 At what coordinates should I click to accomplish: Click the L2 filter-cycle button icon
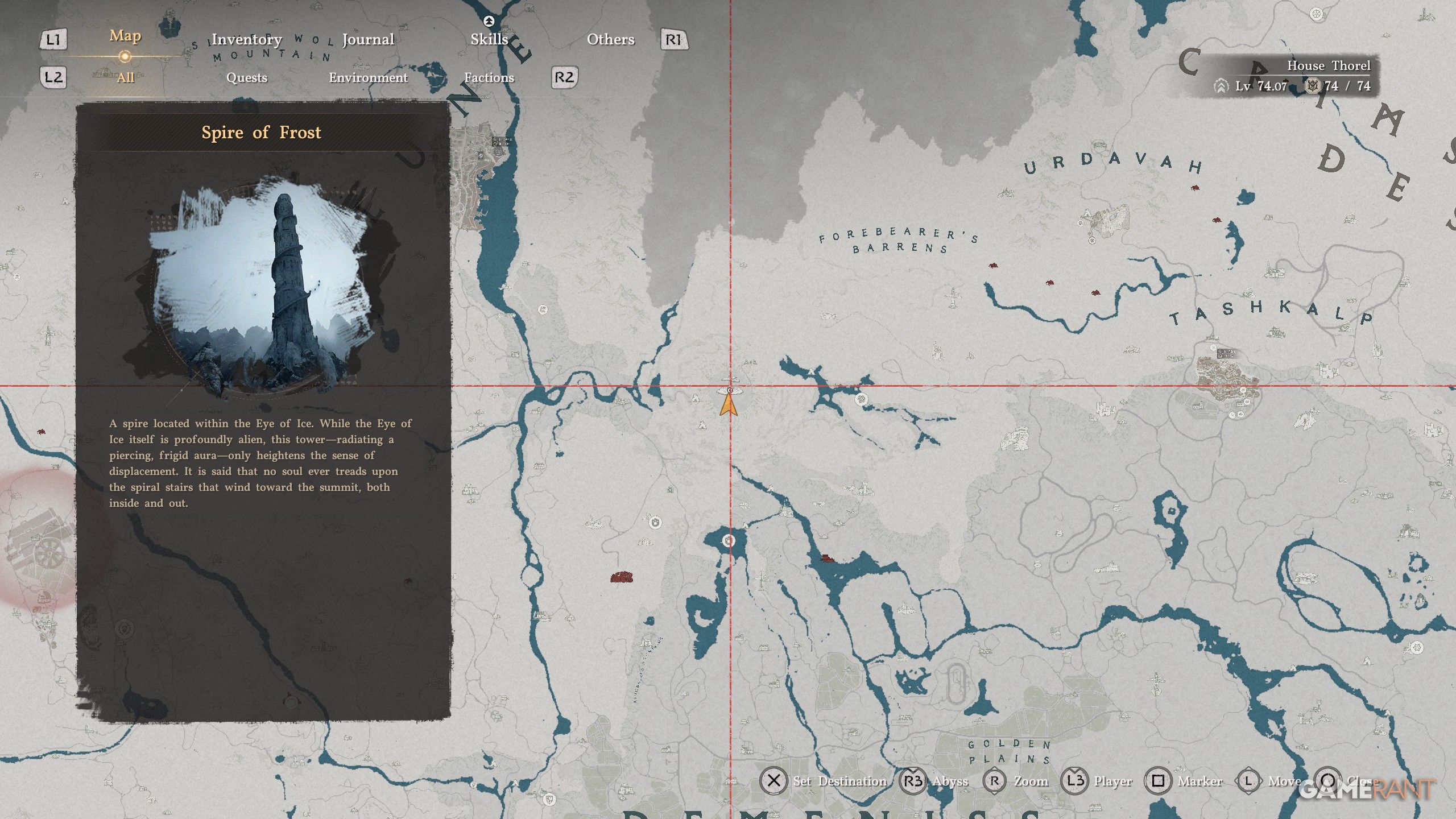pos(53,77)
